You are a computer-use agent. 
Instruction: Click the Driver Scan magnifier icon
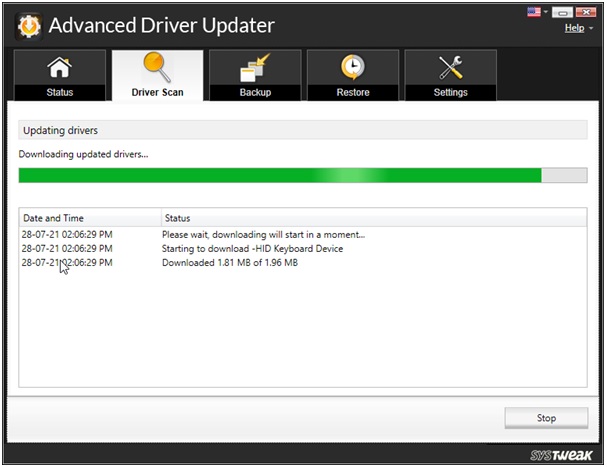click(x=157, y=67)
